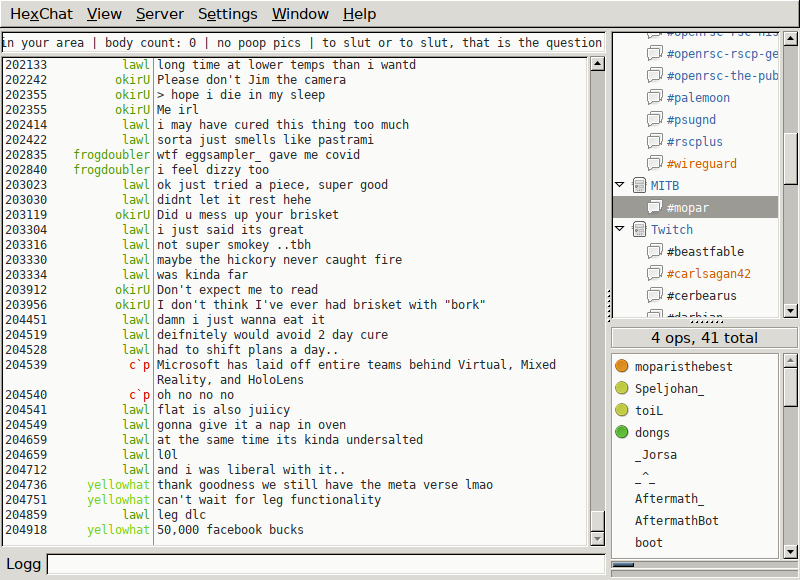Switch to the #palemoon channel
The height and width of the screenshot is (580, 800).
point(698,97)
